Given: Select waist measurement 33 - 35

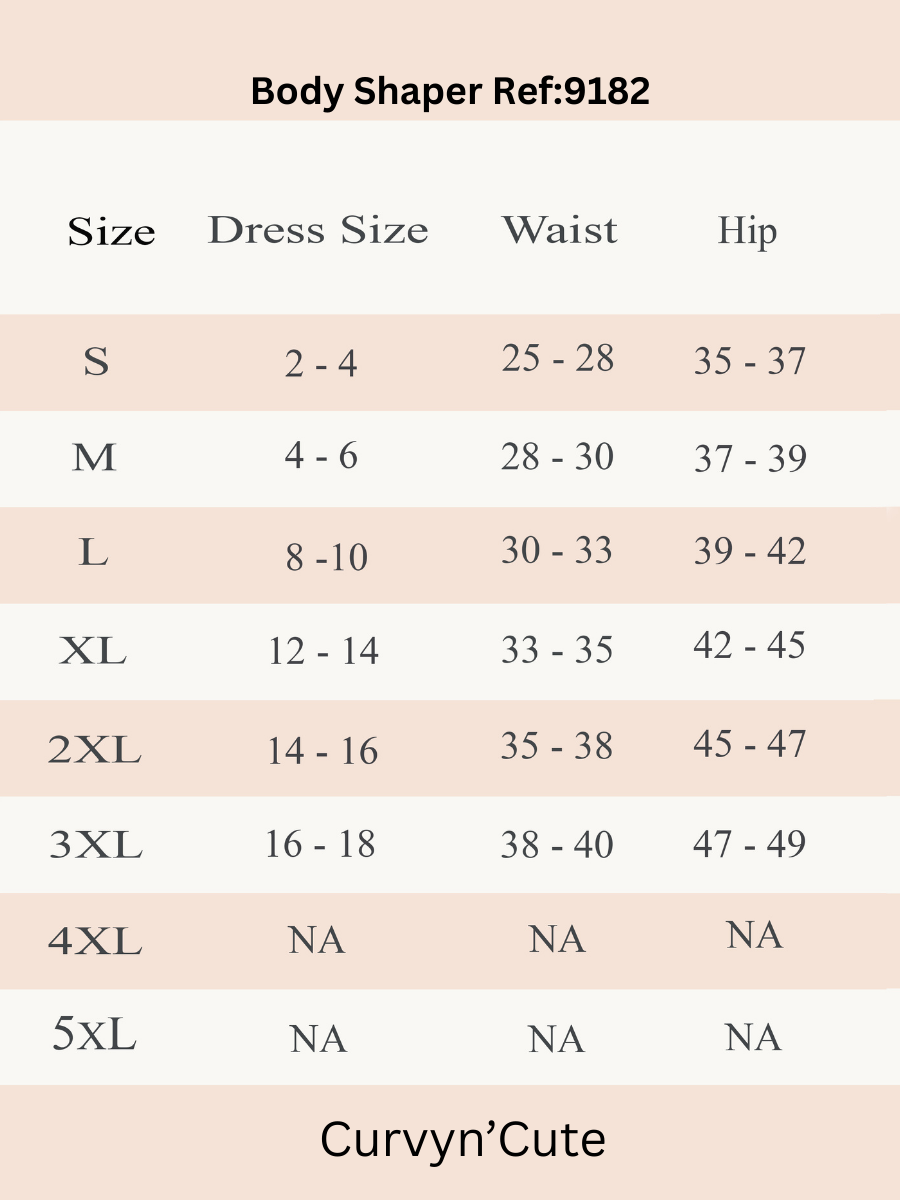Looking at the screenshot, I should pos(557,650).
